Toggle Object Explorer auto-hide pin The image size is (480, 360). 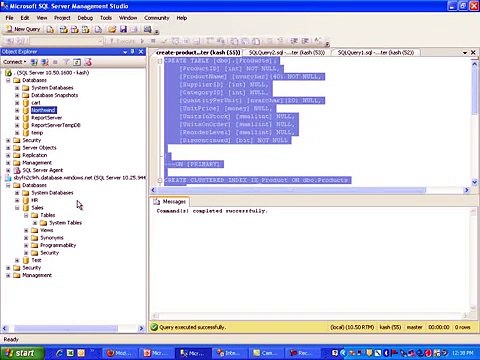pos(133,52)
